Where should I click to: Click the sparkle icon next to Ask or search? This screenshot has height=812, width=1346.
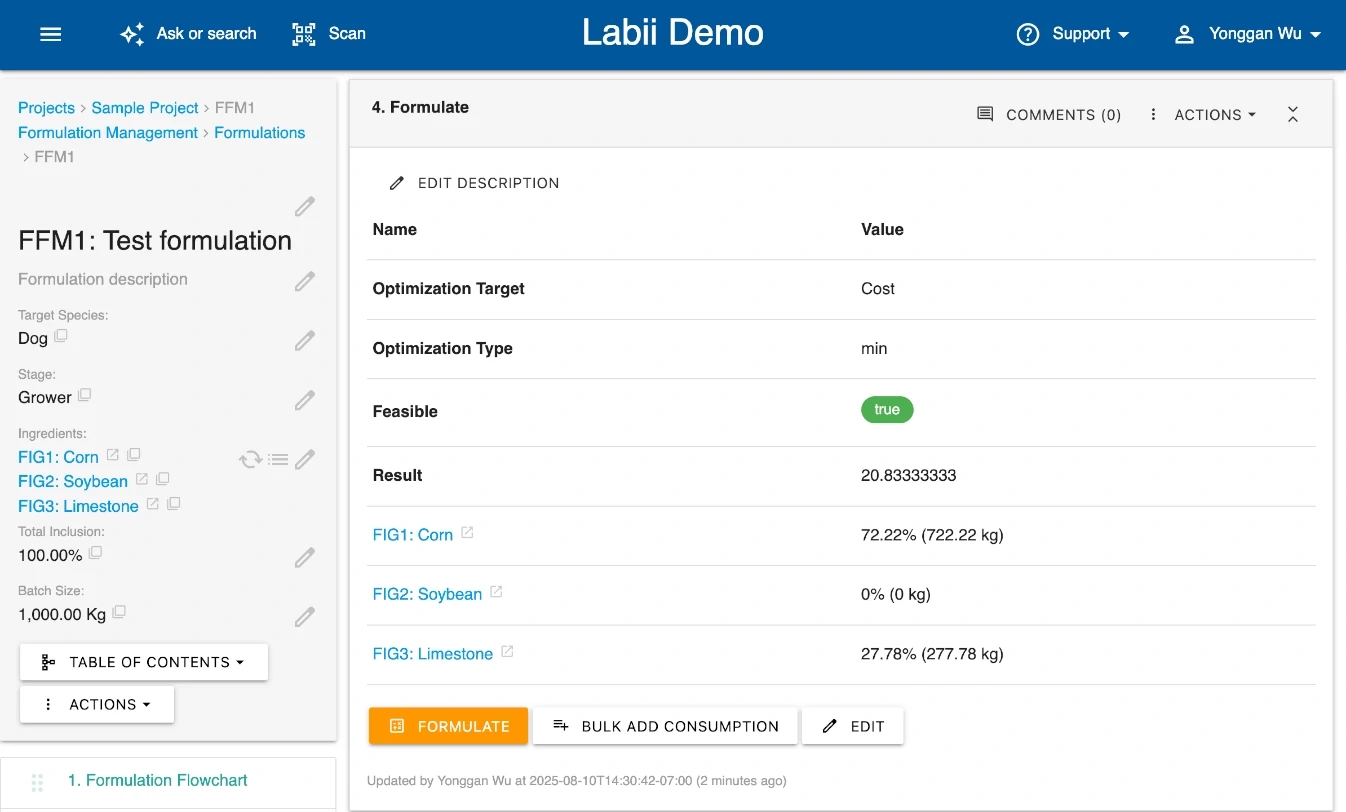tap(131, 33)
